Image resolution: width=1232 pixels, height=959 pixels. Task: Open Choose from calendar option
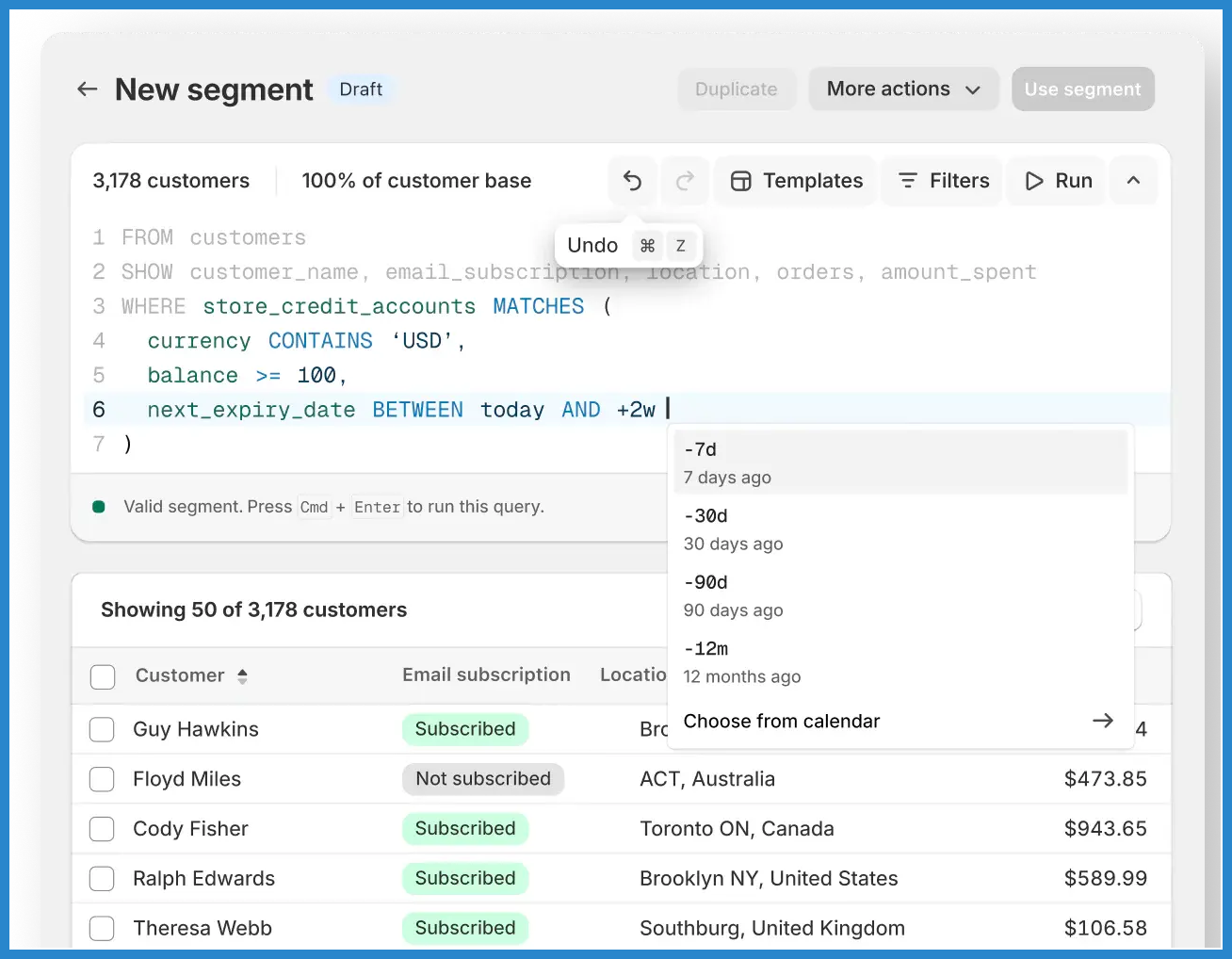(x=900, y=721)
